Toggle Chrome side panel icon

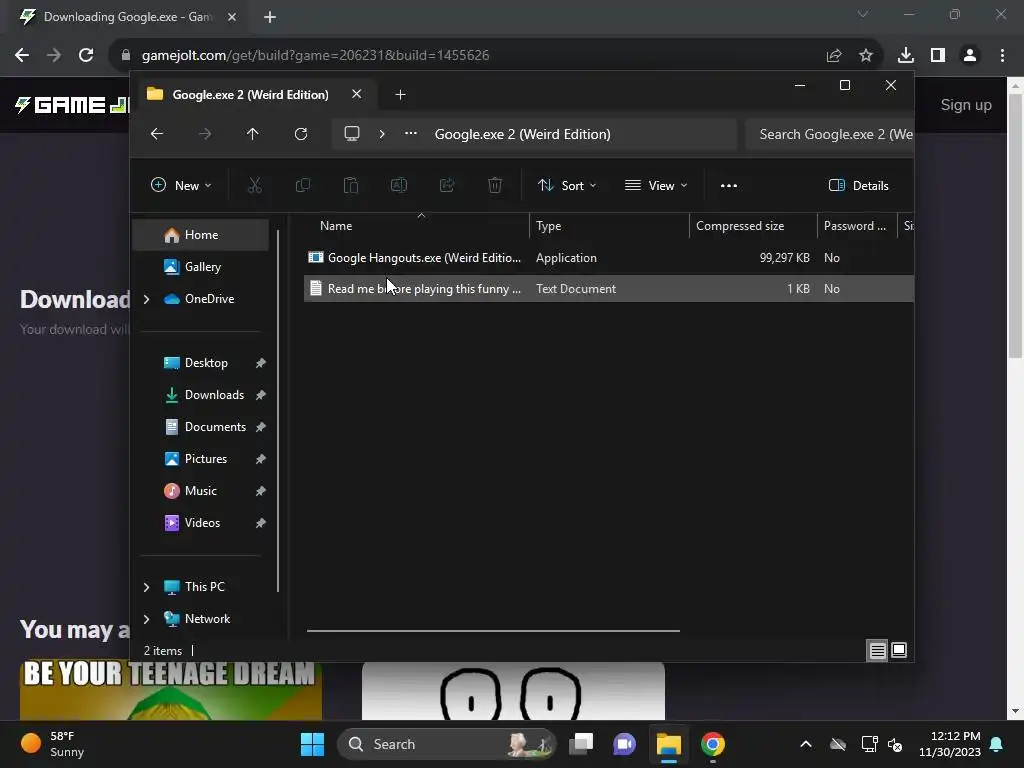[938, 56]
